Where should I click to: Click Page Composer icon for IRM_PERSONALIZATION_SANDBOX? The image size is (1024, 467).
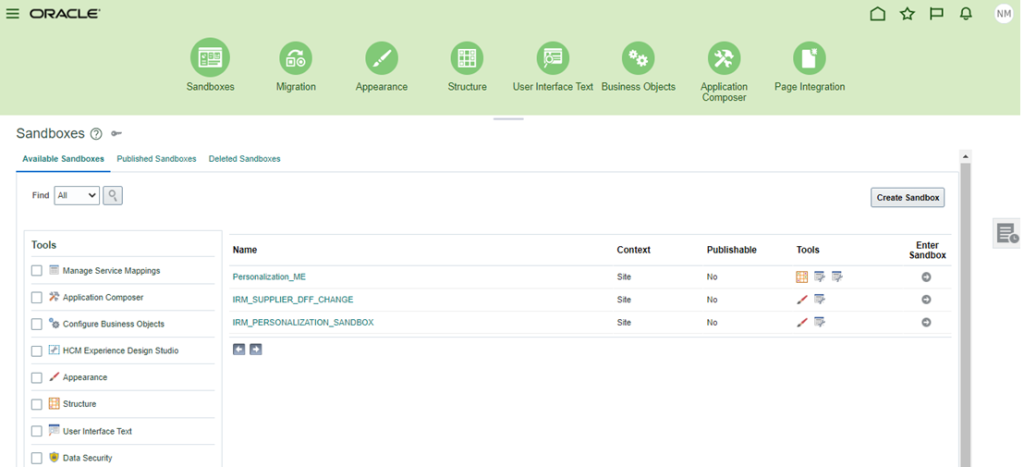820,323
